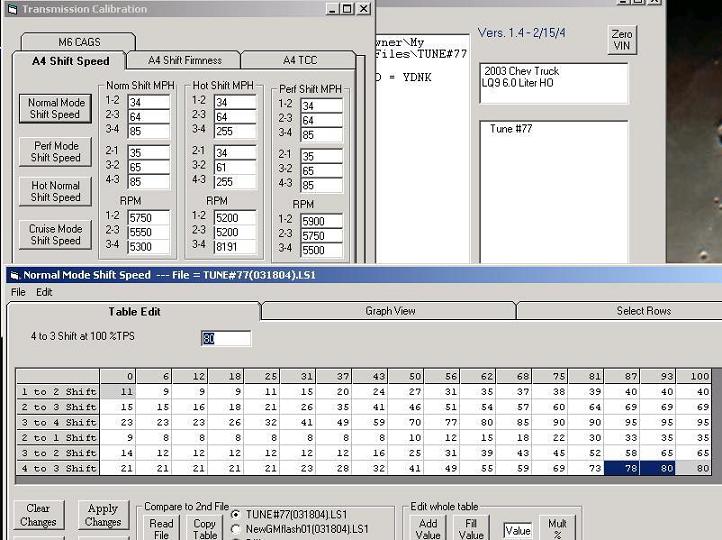Click the Read File button
The width and height of the screenshot is (722, 540).
(161, 528)
